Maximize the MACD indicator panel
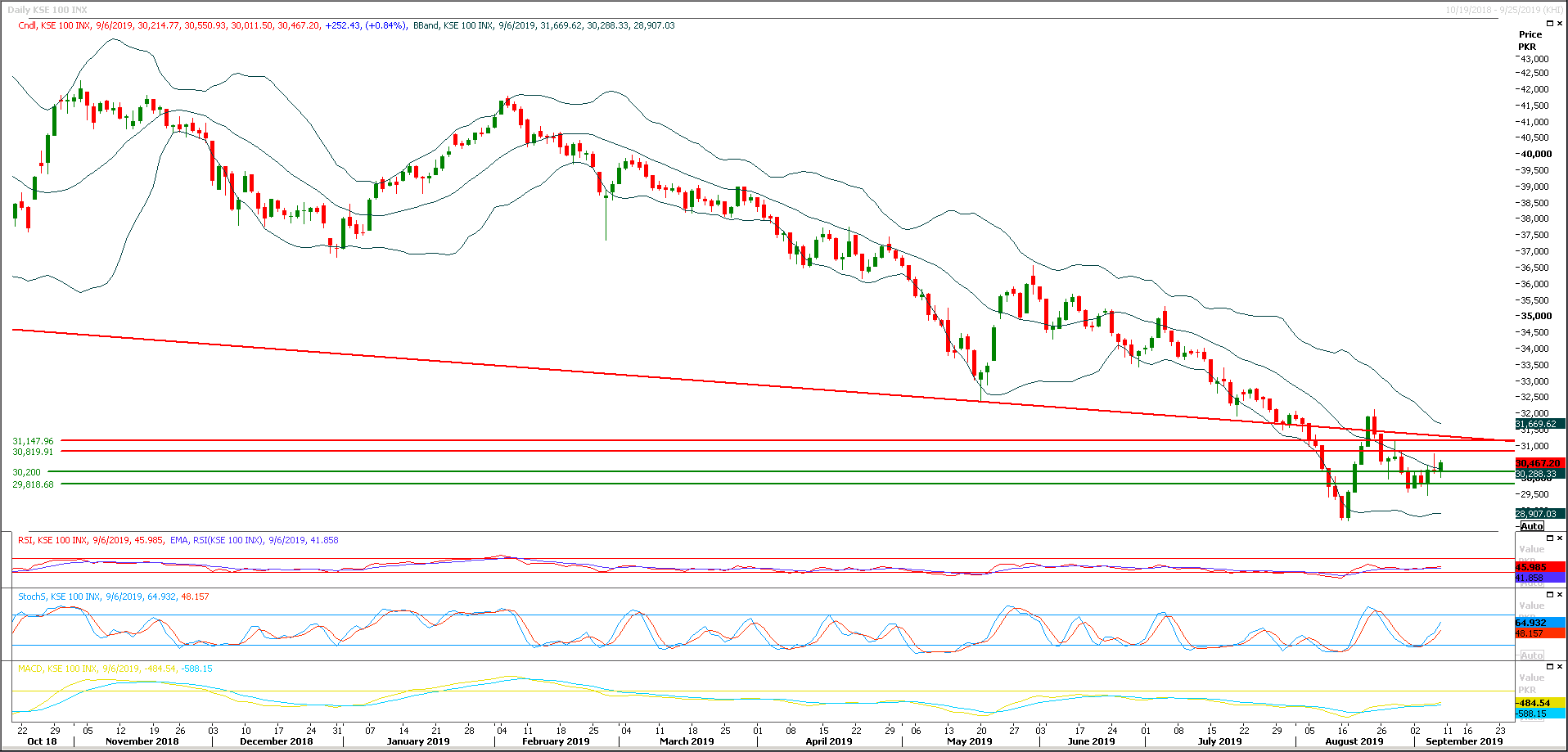The image size is (1568, 752). tap(1549, 667)
